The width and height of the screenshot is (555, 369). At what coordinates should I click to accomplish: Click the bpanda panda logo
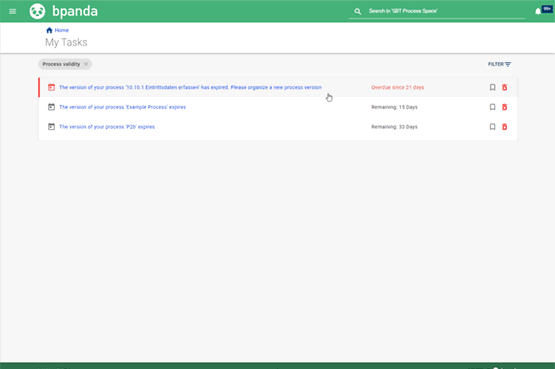(37, 11)
